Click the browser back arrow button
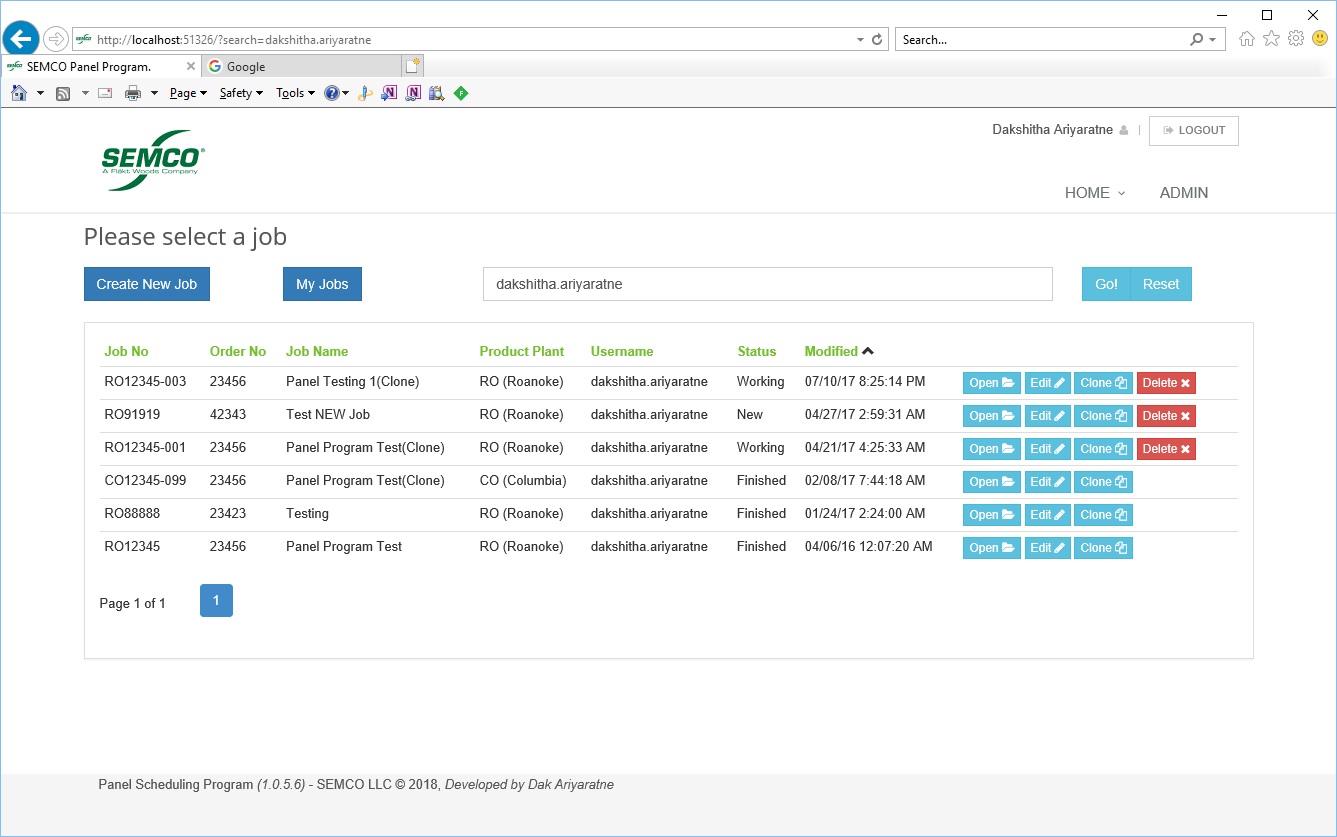The height and width of the screenshot is (837, 1337). (x=21, y=39)
